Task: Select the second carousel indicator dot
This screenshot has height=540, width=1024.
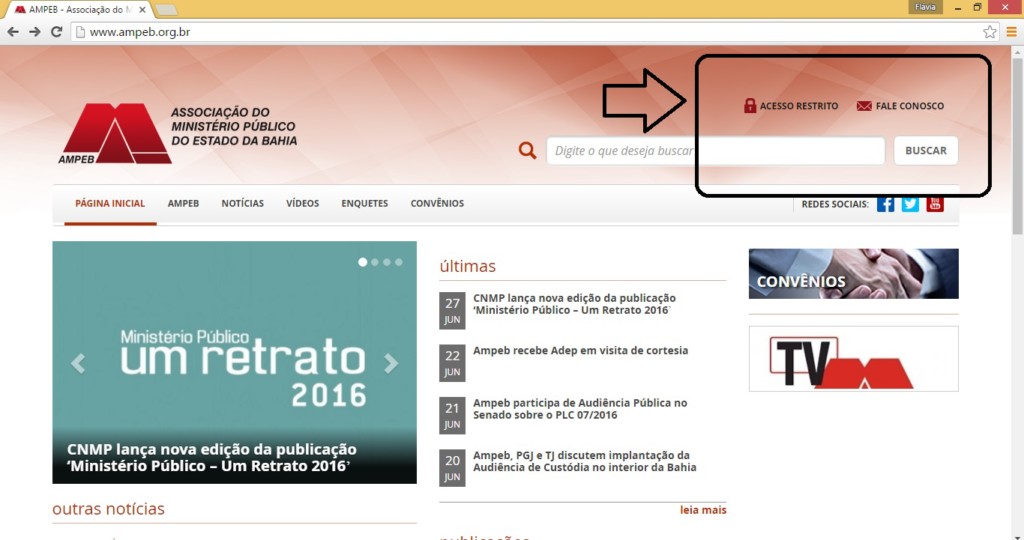Action: pyautogui.click(x=375, y=262)
